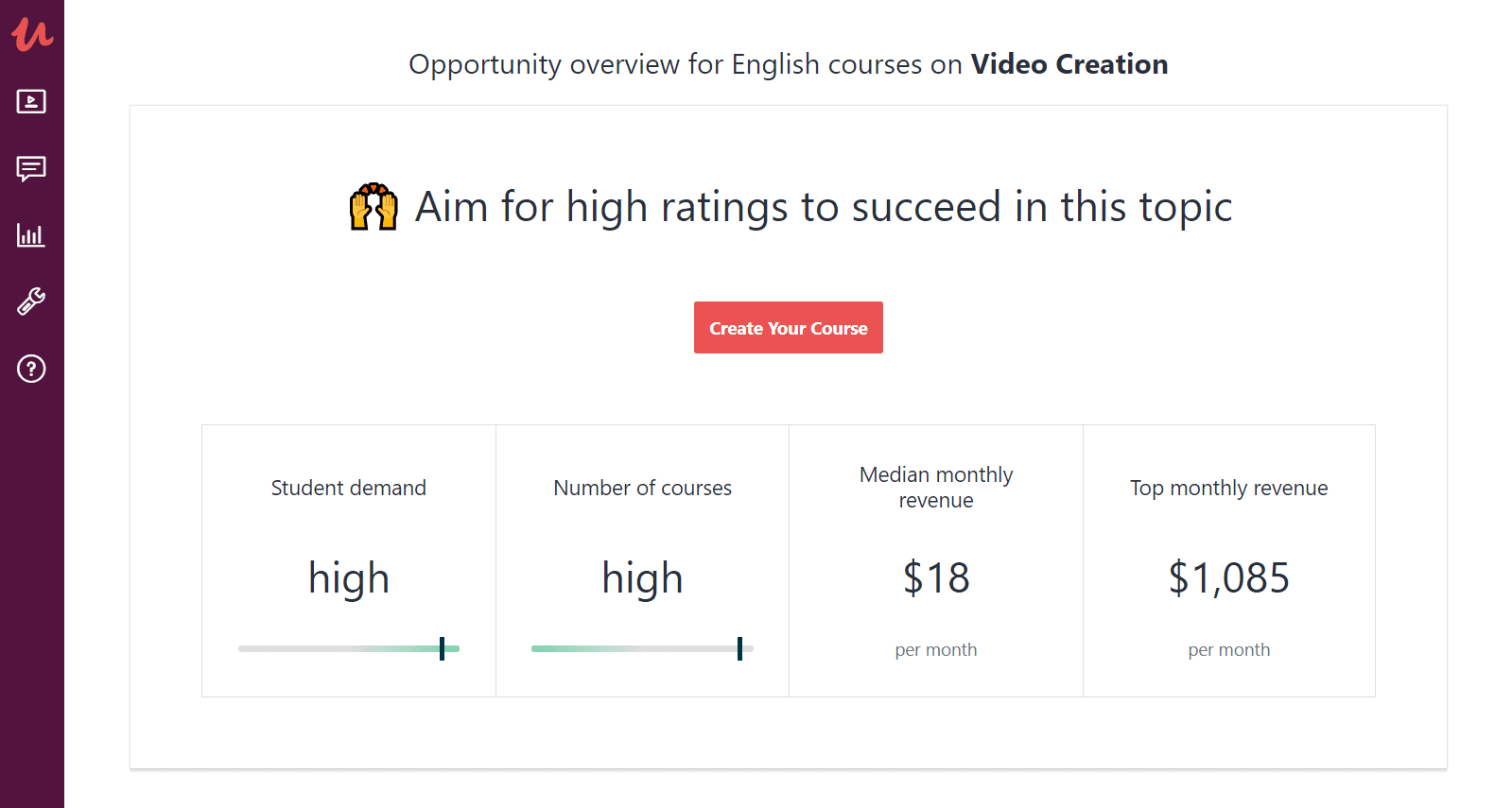Click the $1,085 top revenue figure
The width and height of the screenshot is (1512, 808).
[1228, 578]
